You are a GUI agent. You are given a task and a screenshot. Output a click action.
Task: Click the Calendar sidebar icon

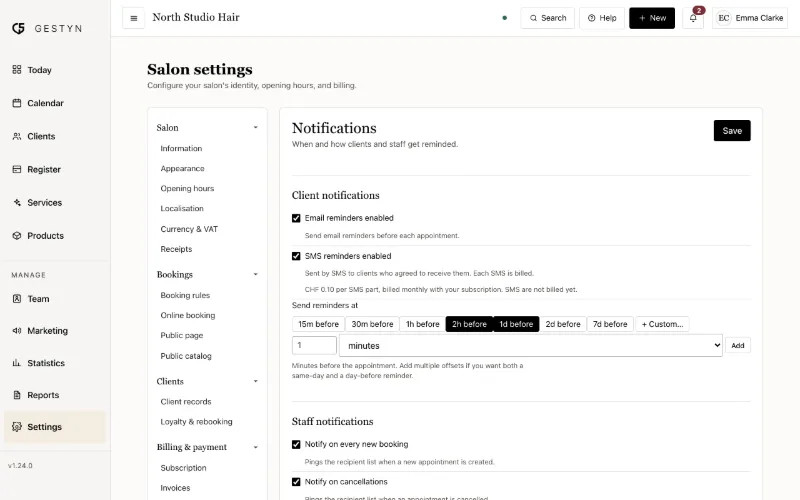[x=17, y=103]
